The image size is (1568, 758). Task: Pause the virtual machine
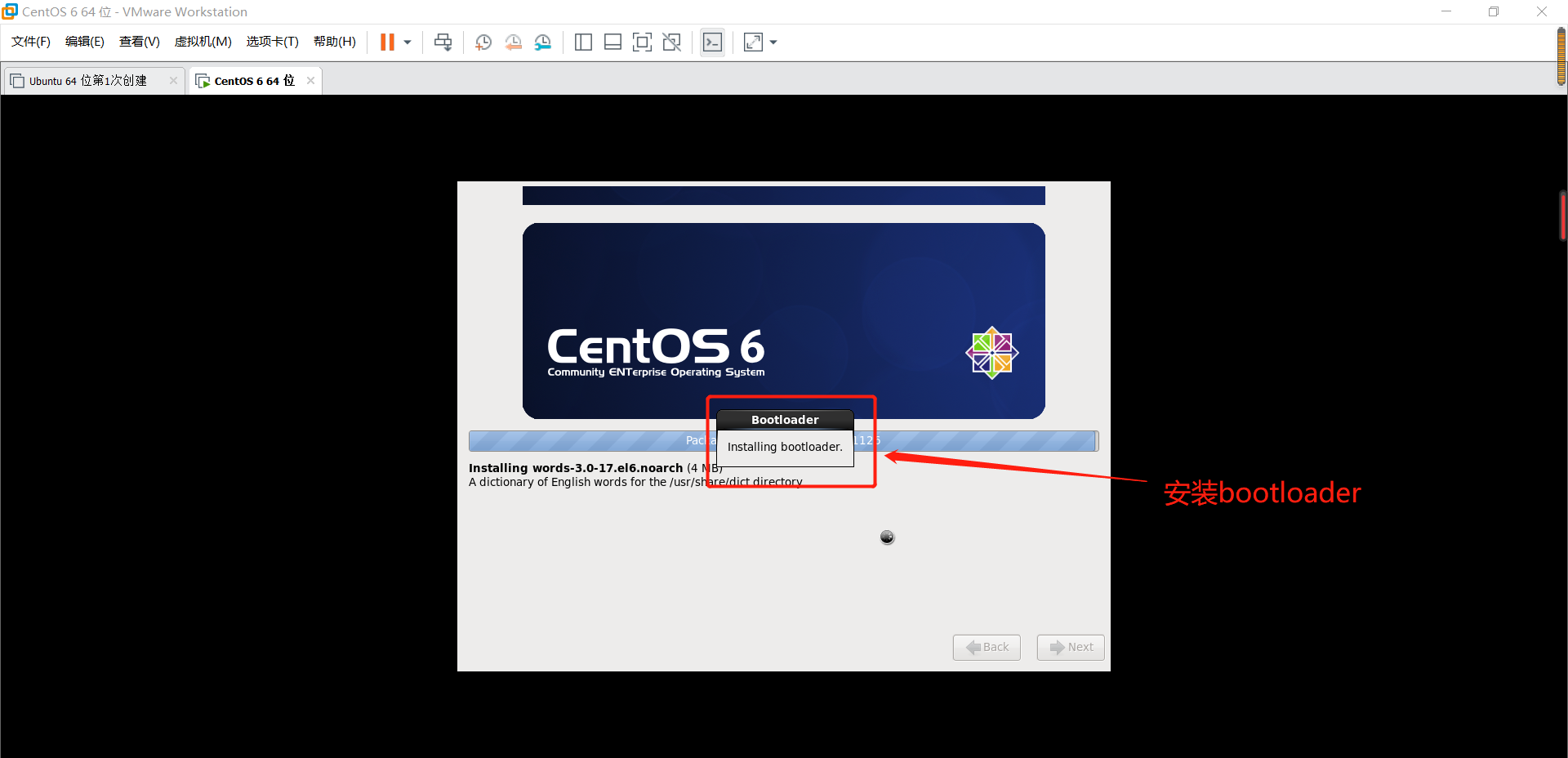coord(387,42)
